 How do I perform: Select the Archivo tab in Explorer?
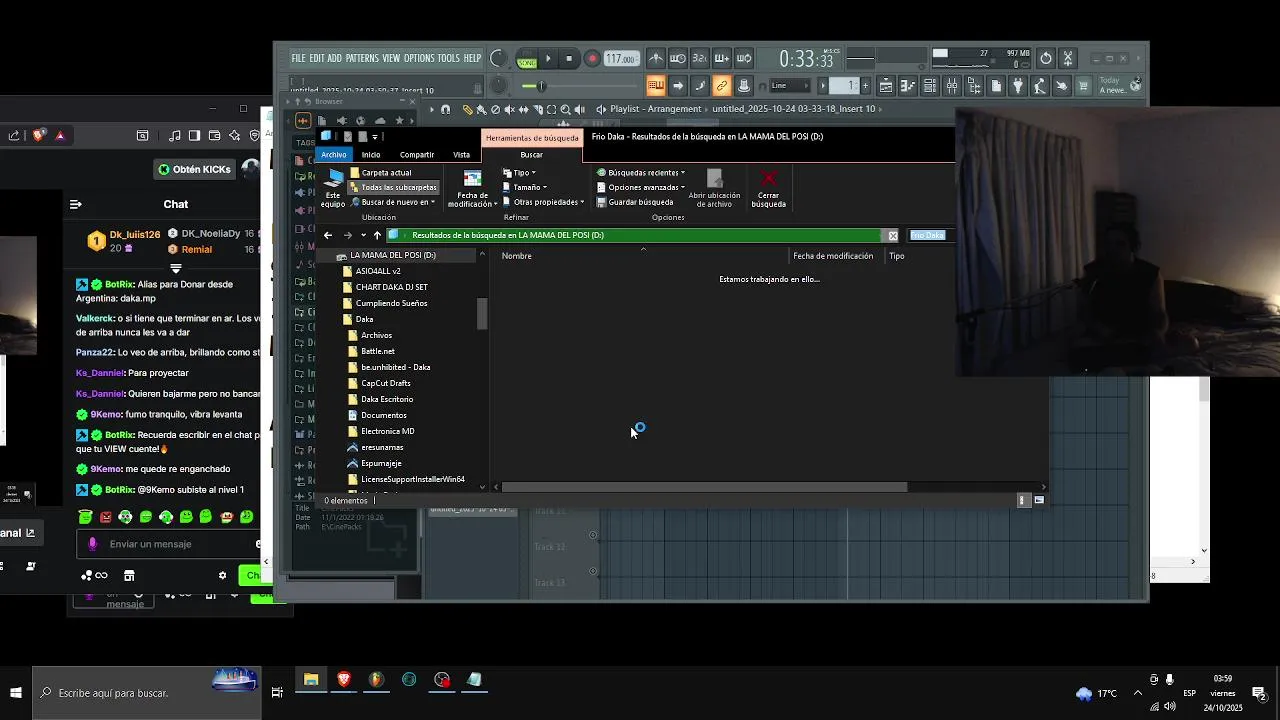(334, 155)
